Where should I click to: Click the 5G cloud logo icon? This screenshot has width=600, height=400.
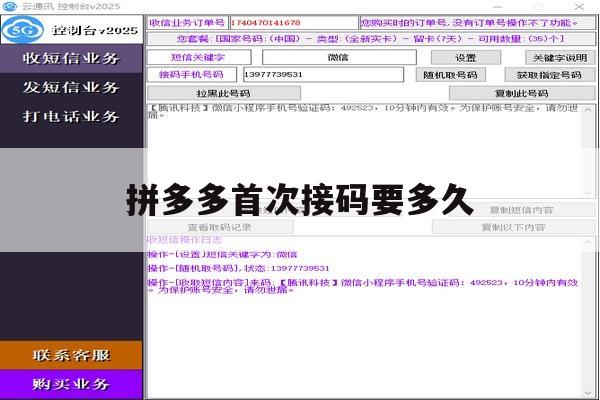click(23, 29)
